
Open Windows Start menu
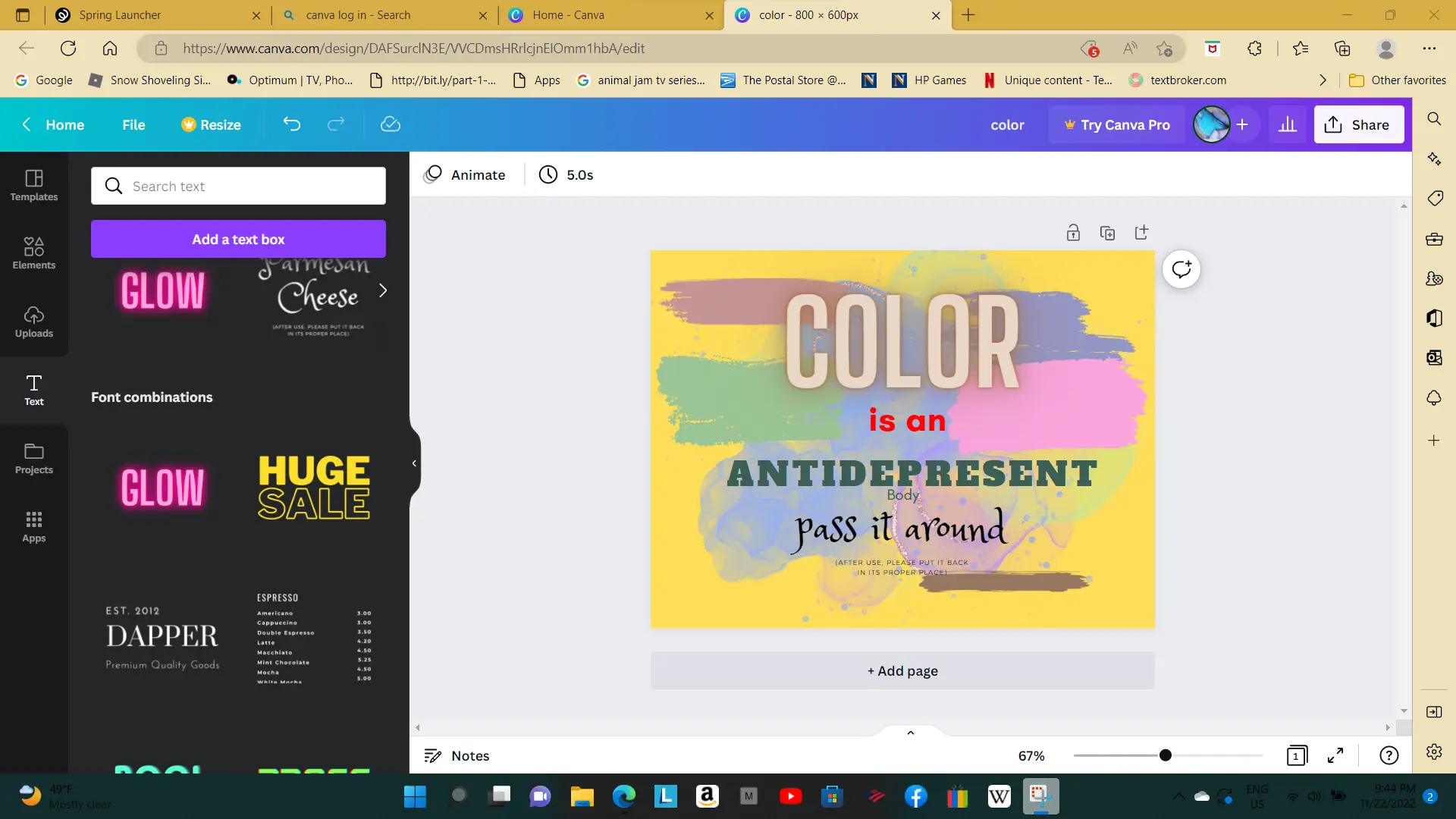point(415,796)
